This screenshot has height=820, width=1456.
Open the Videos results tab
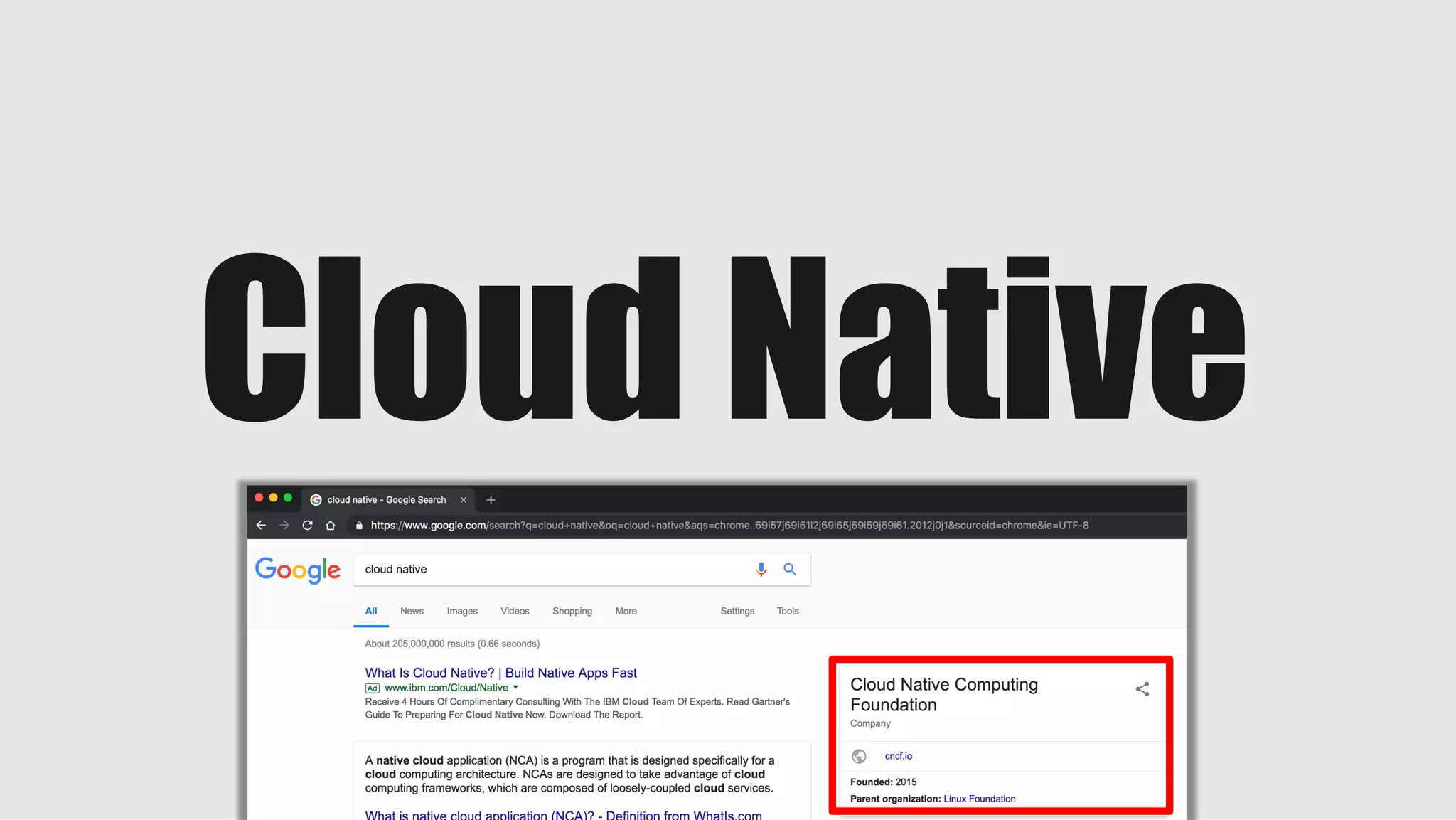(515, 611)
